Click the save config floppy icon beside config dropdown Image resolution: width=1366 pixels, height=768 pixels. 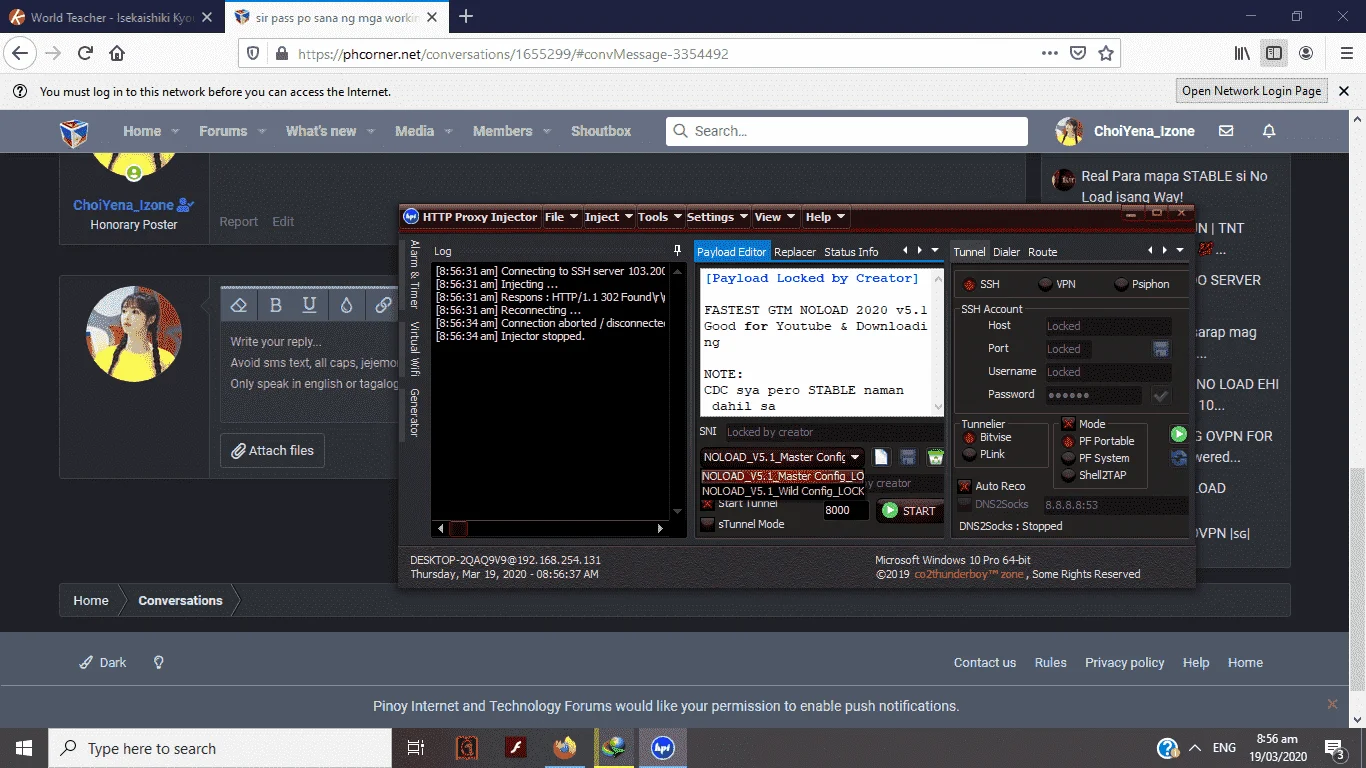point(908,457)
